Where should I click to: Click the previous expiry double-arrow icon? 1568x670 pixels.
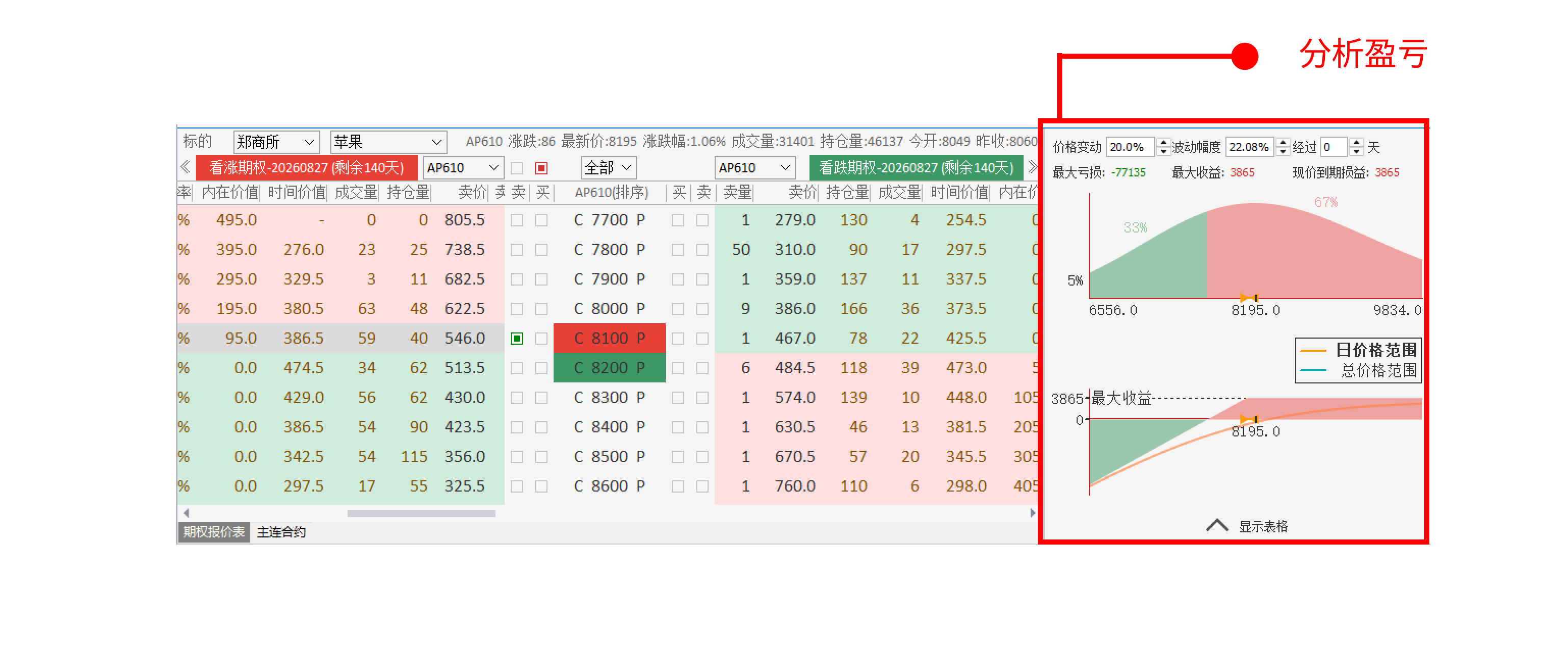[x=185, y=167]
